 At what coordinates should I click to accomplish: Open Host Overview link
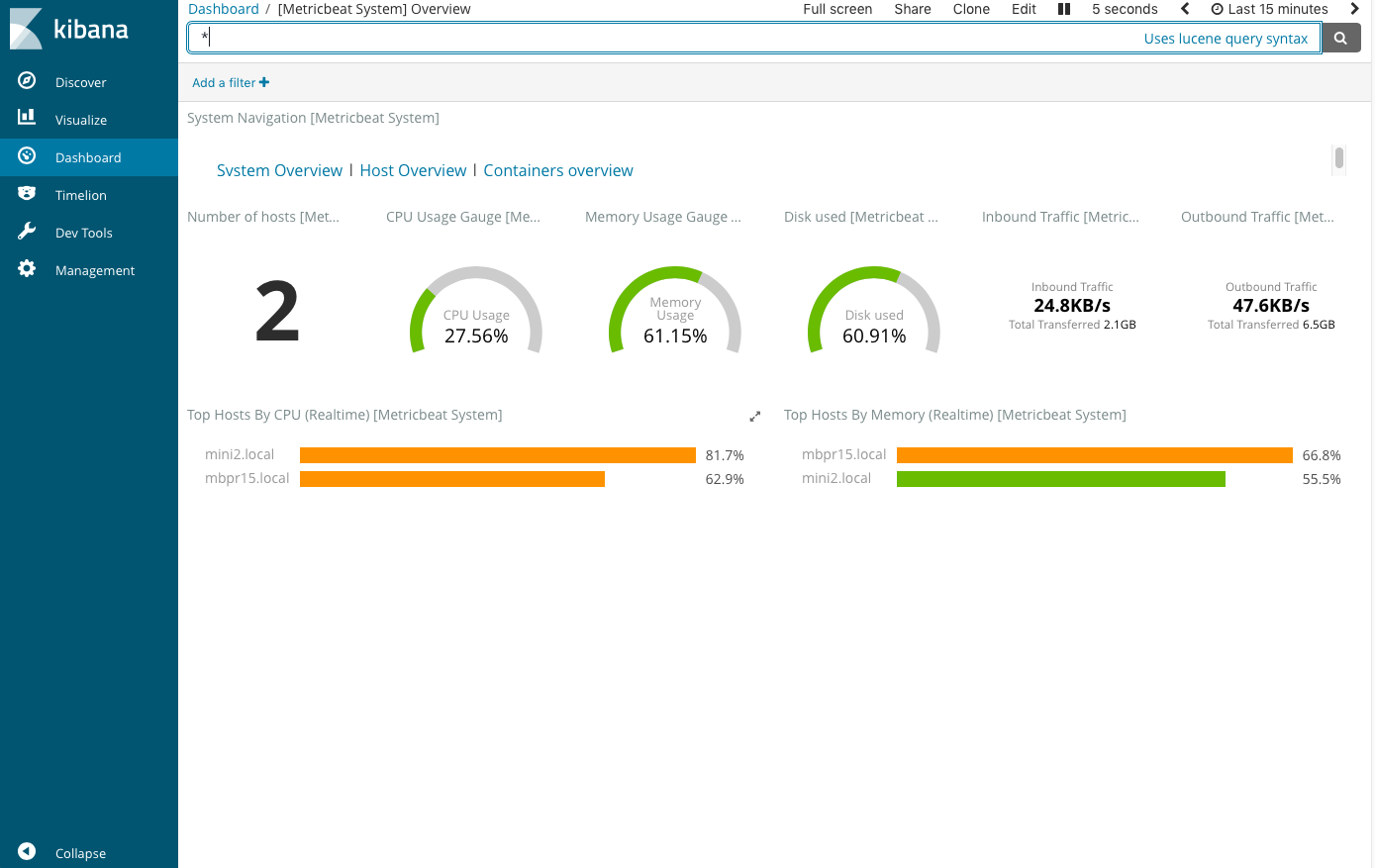click(x=413, y=170)
